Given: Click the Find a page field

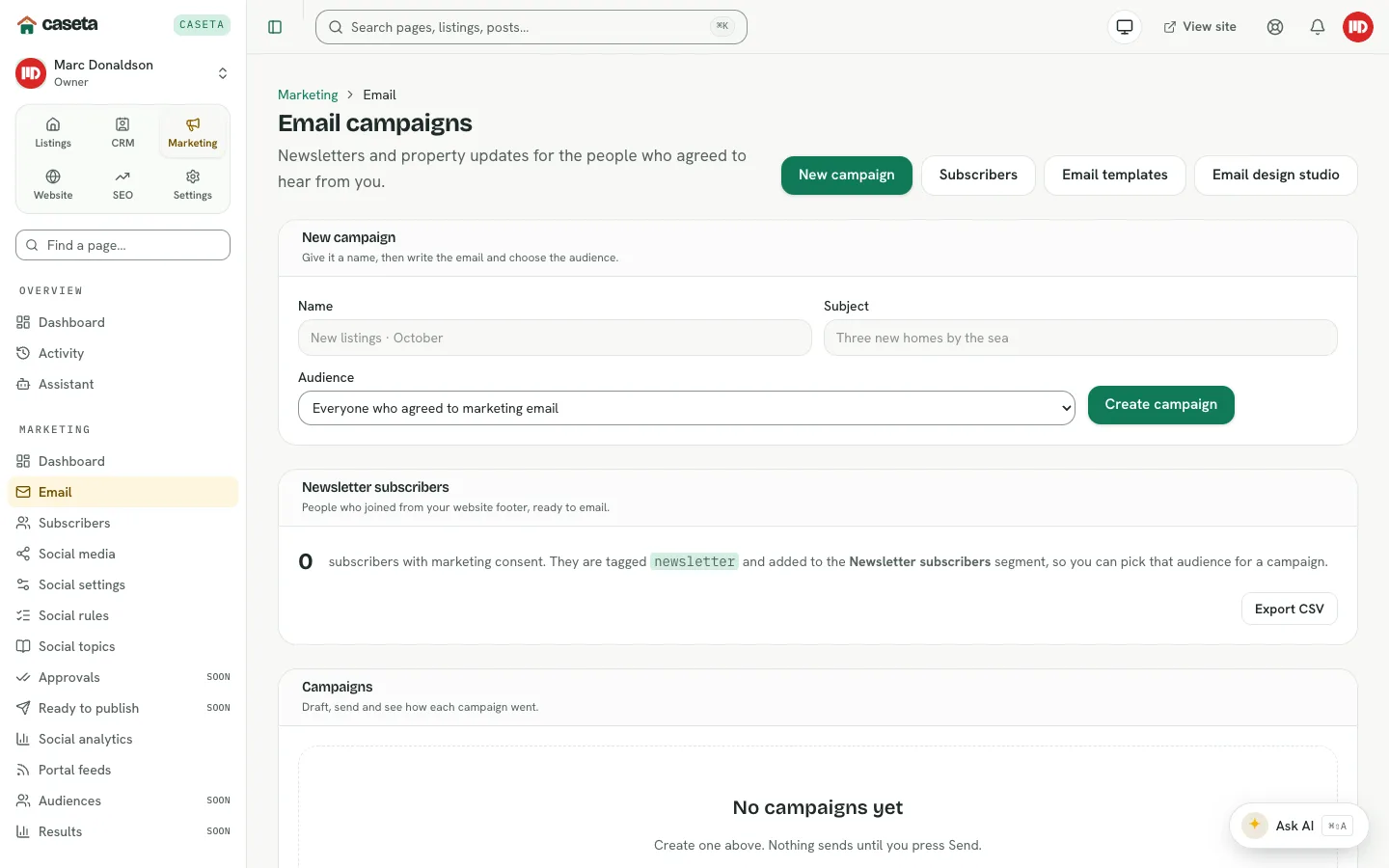Looking at the screenshot, I should [123, 245].
